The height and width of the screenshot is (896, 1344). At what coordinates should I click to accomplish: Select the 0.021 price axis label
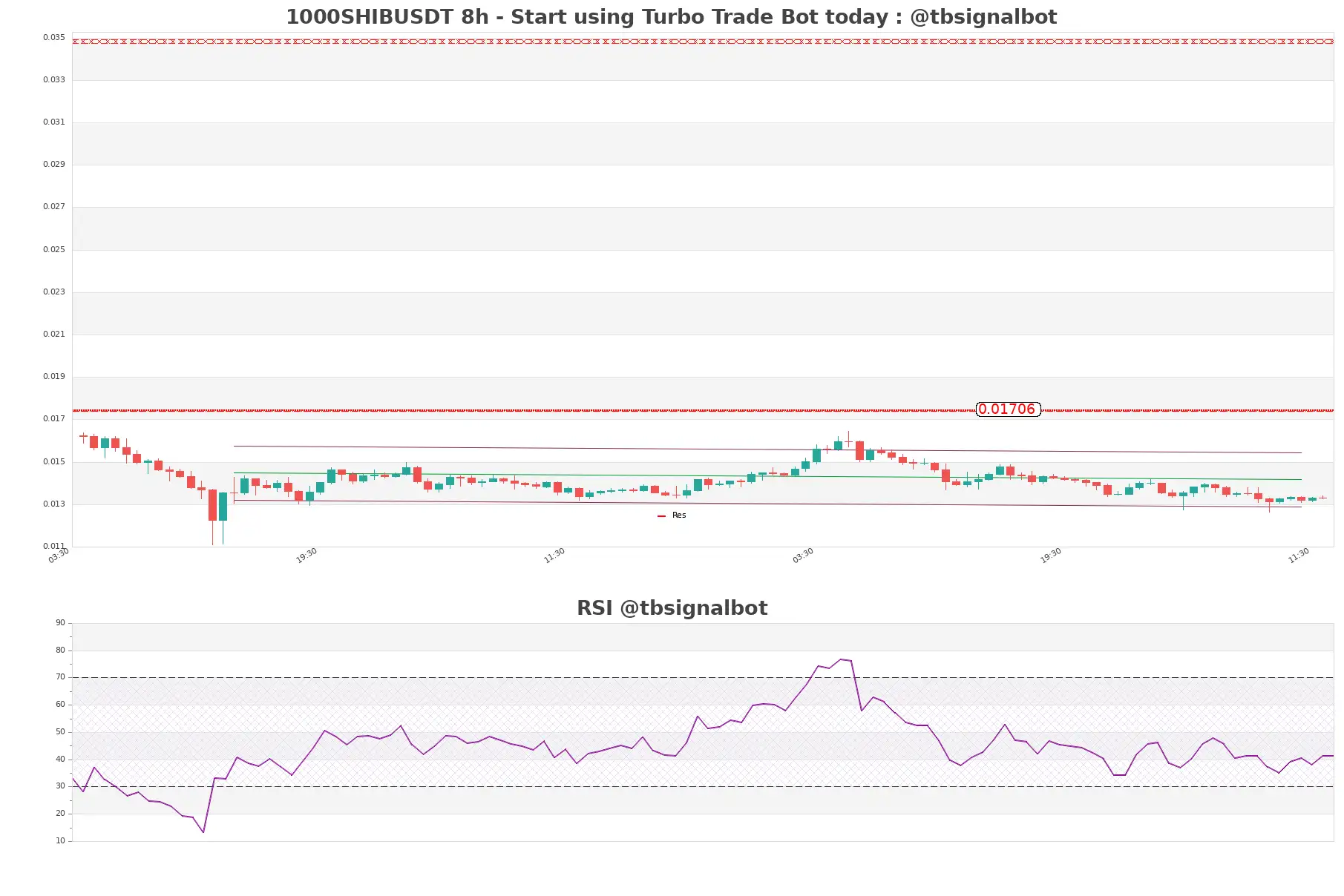[53, 335]
